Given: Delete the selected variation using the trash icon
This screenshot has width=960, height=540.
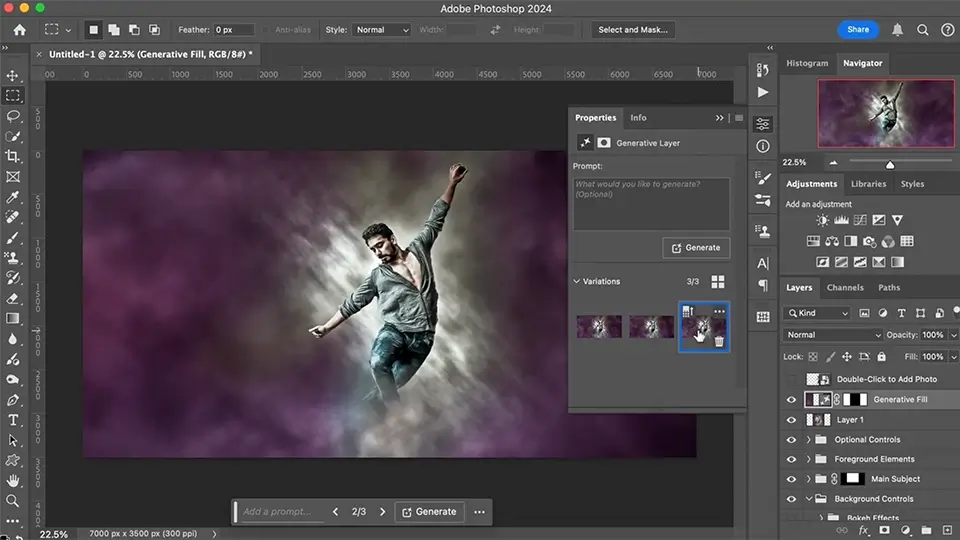Looking at the screenshot, I should 718,341.
